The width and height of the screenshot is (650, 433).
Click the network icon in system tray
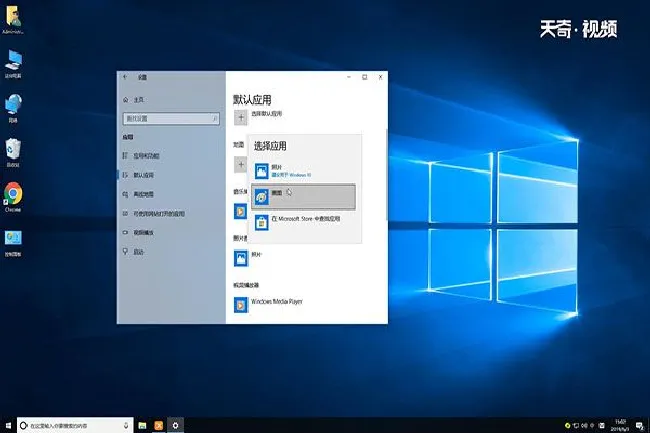576,426
